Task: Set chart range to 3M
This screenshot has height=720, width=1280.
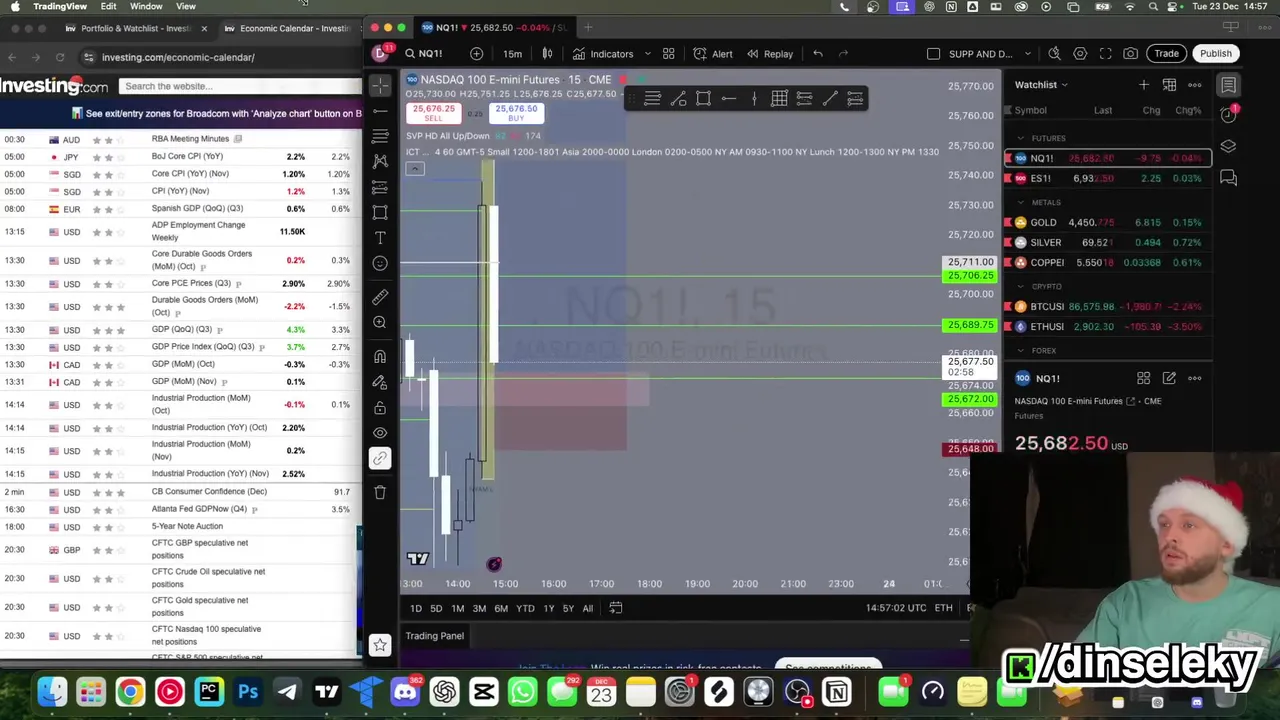Action: point(479,609)
